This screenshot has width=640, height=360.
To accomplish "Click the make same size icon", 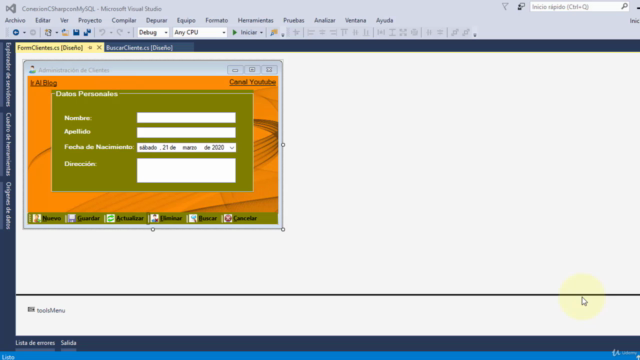I will (x=403, y=32).
